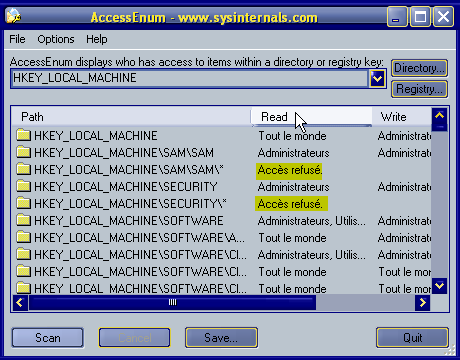Click Write cell of the SECURITY row
This screenshot has width=460, height=360.
404,187
